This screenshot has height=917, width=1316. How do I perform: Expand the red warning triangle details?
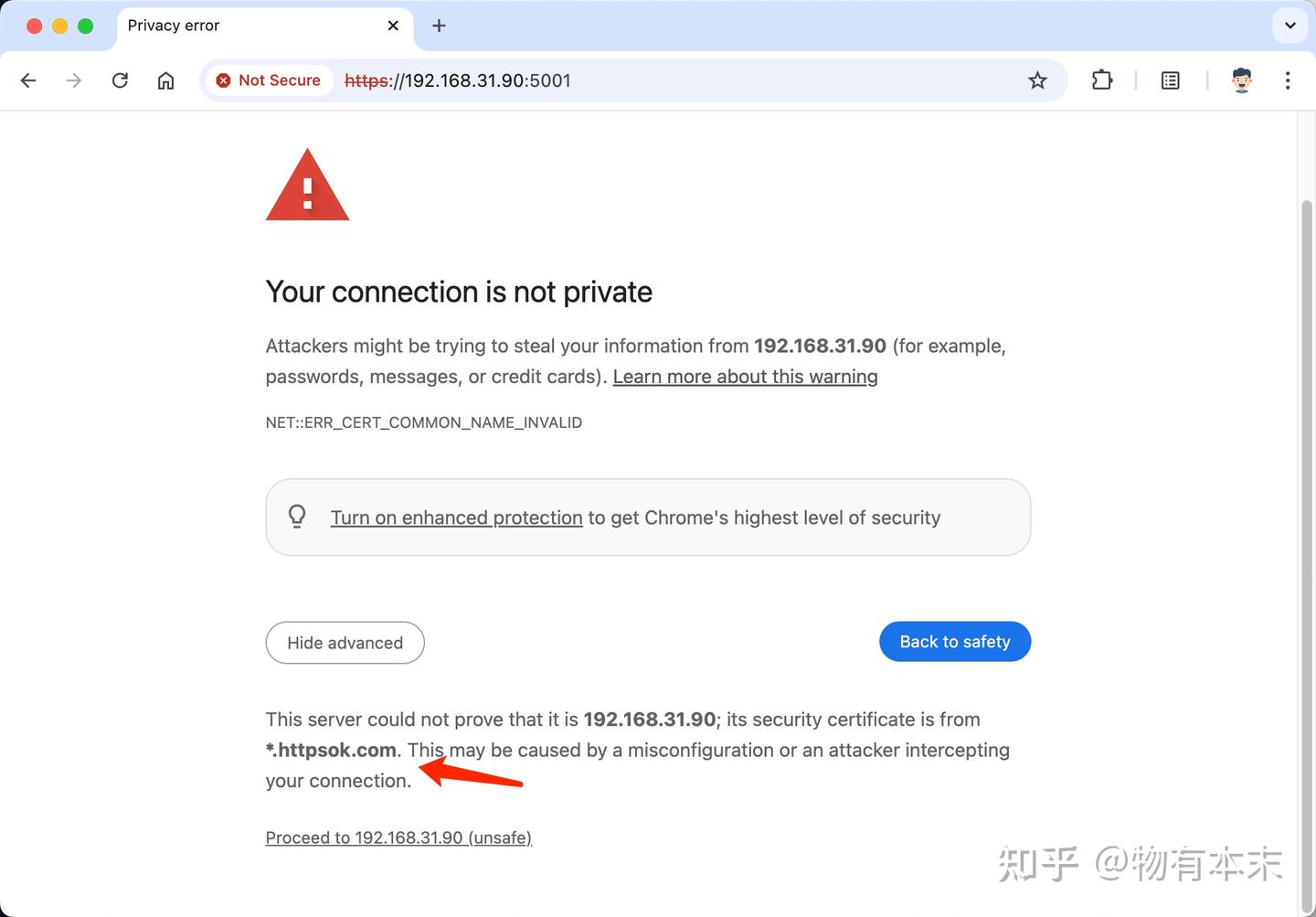pyautogui.click(x=307, y=185)
